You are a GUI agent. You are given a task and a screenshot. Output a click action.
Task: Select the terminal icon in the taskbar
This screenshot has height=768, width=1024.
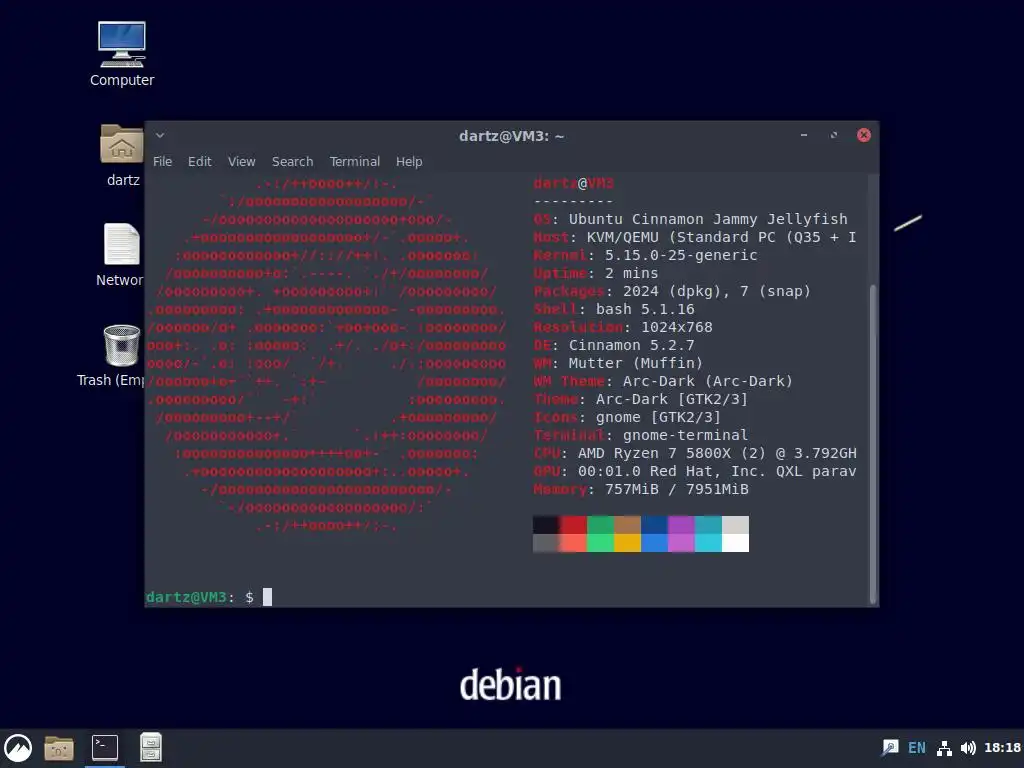pyautogui.click(x=104, y=748)
